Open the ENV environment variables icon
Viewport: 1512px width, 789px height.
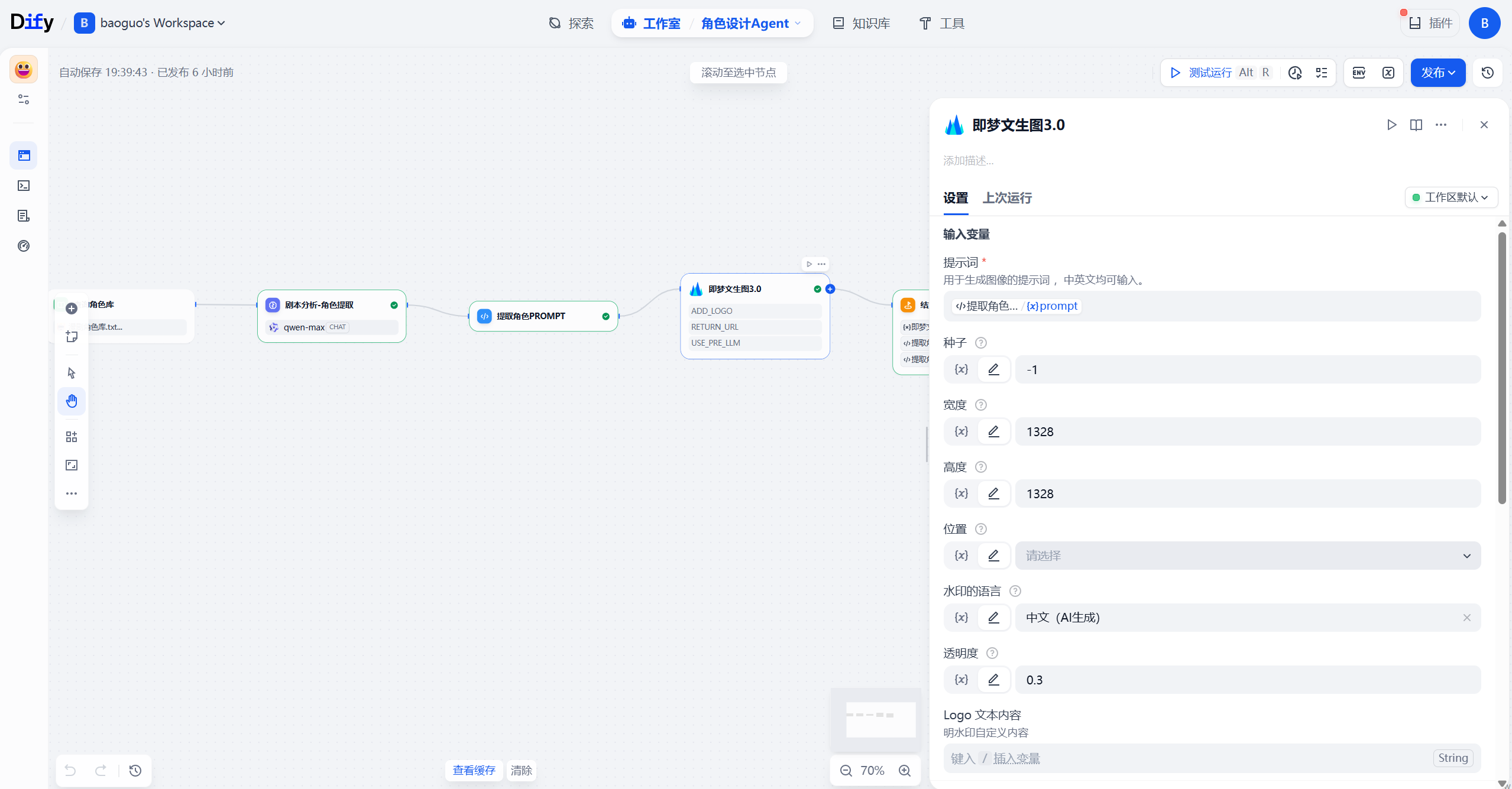(x=1359, y=73)
